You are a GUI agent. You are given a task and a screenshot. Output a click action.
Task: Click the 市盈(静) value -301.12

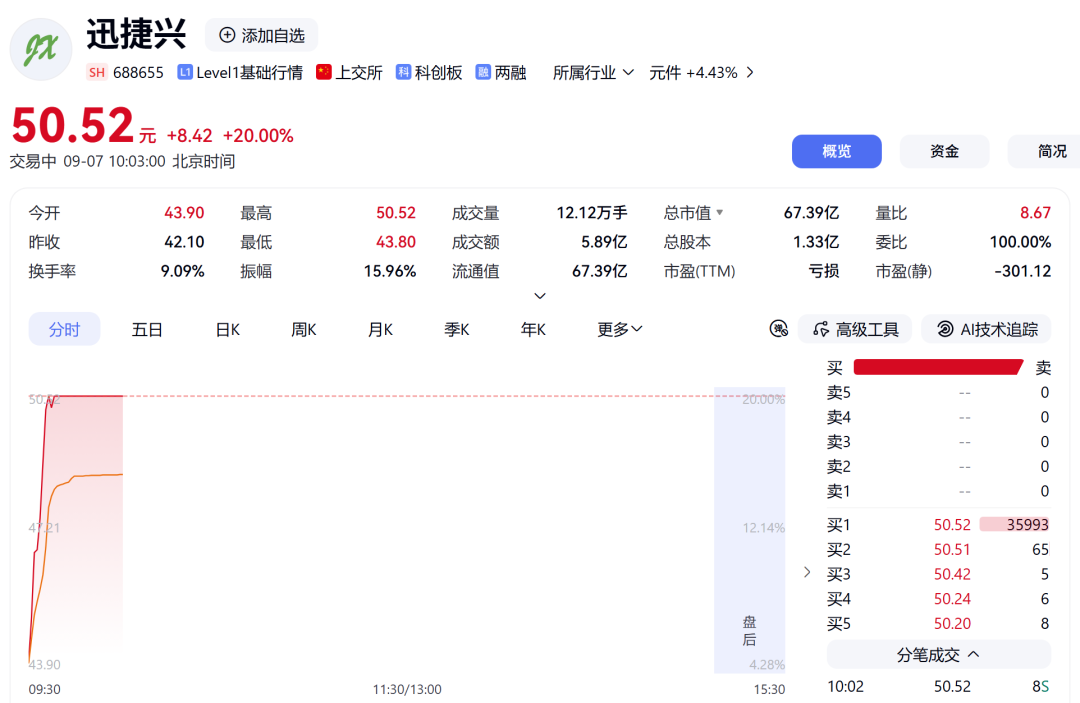point(1023,271)
